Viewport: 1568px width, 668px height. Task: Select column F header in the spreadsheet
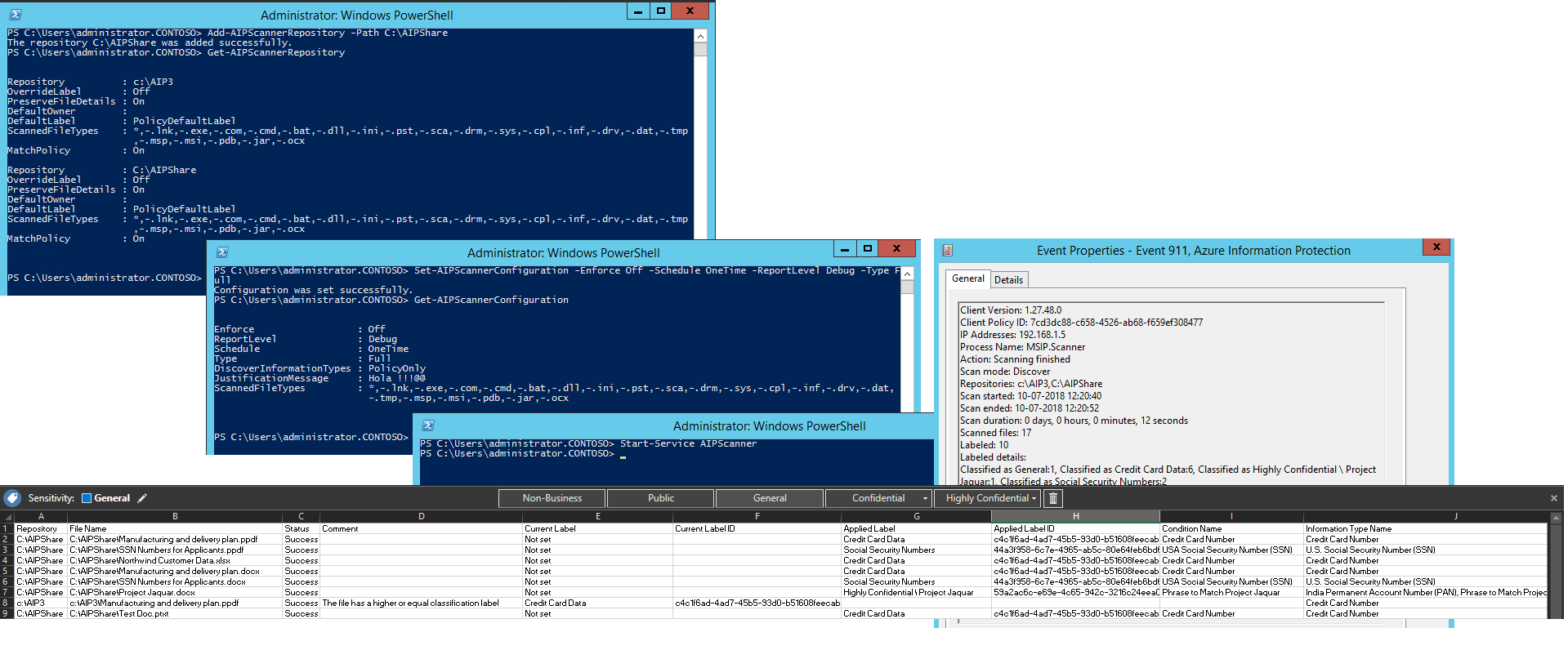click(x=757, y=517)
